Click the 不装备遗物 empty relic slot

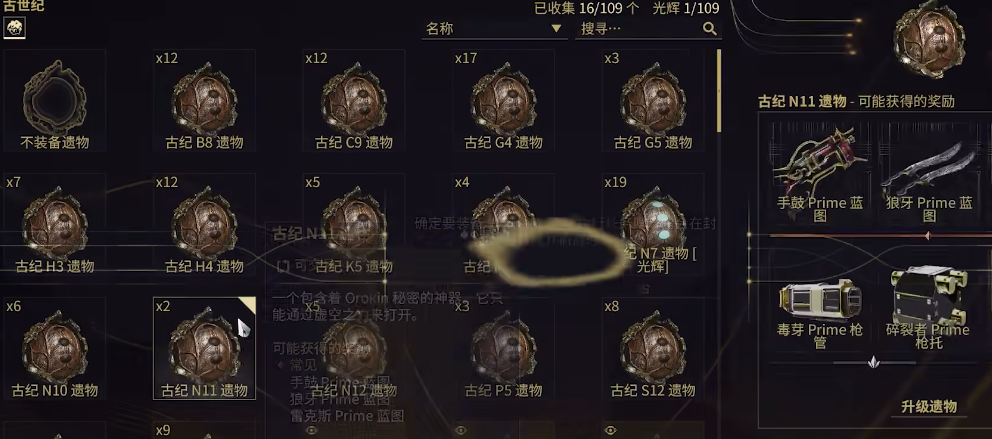(x=54, y=101)
